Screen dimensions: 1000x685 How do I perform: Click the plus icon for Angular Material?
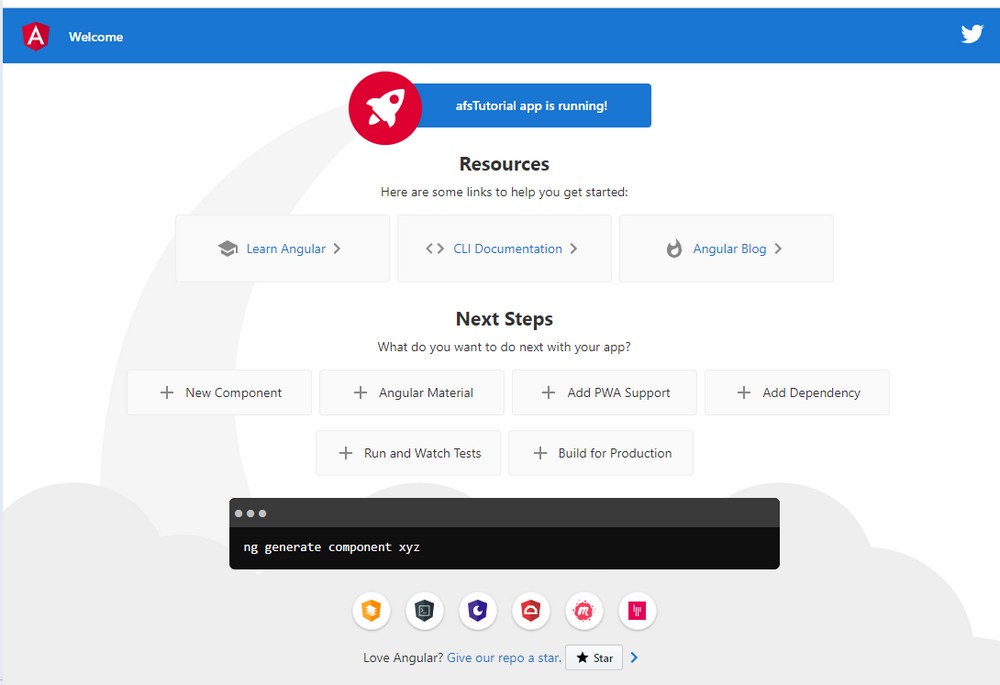(360, 393)
